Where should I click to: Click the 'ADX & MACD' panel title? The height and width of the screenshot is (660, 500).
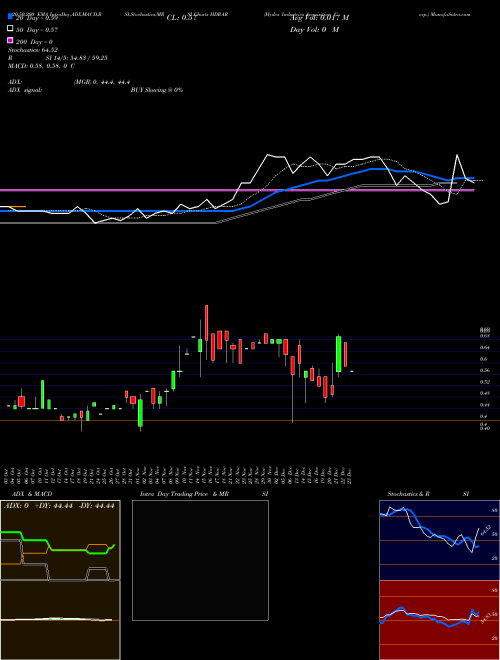pyautogui.click(x=32, y=494)
